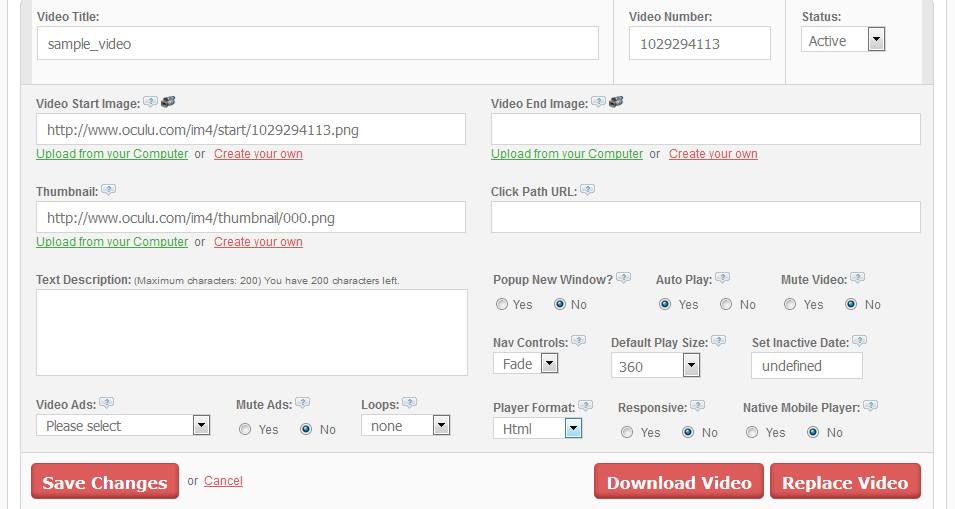Click the Cancel link
The width and height of the screenshot is (955, 509).
point(223,481)
